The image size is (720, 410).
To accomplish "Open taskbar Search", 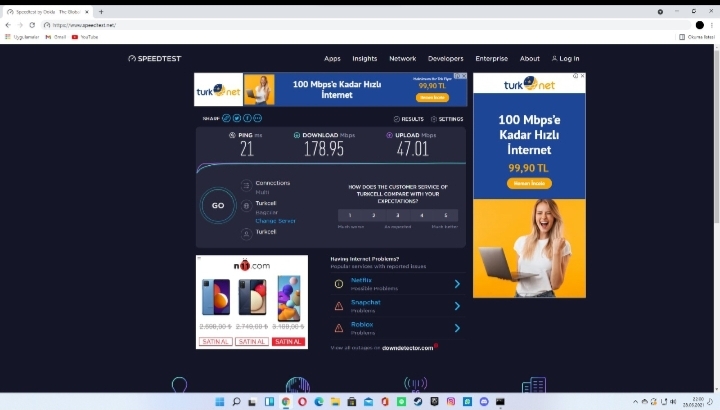I will 236,402.
